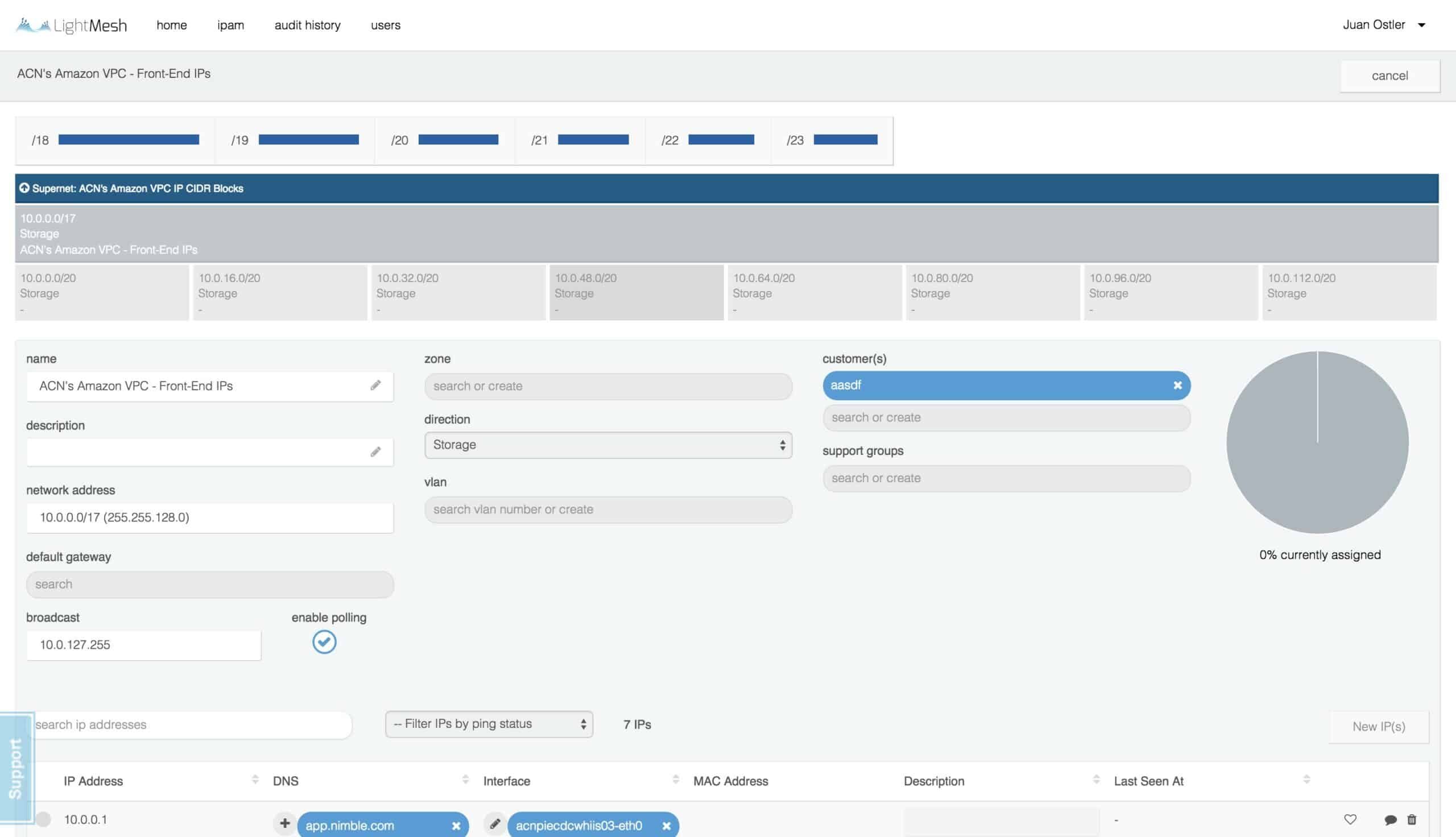Click the assignment pie chart
Screen dimensions: 1456x837
pyautogui.click(x=1317, y=442)
